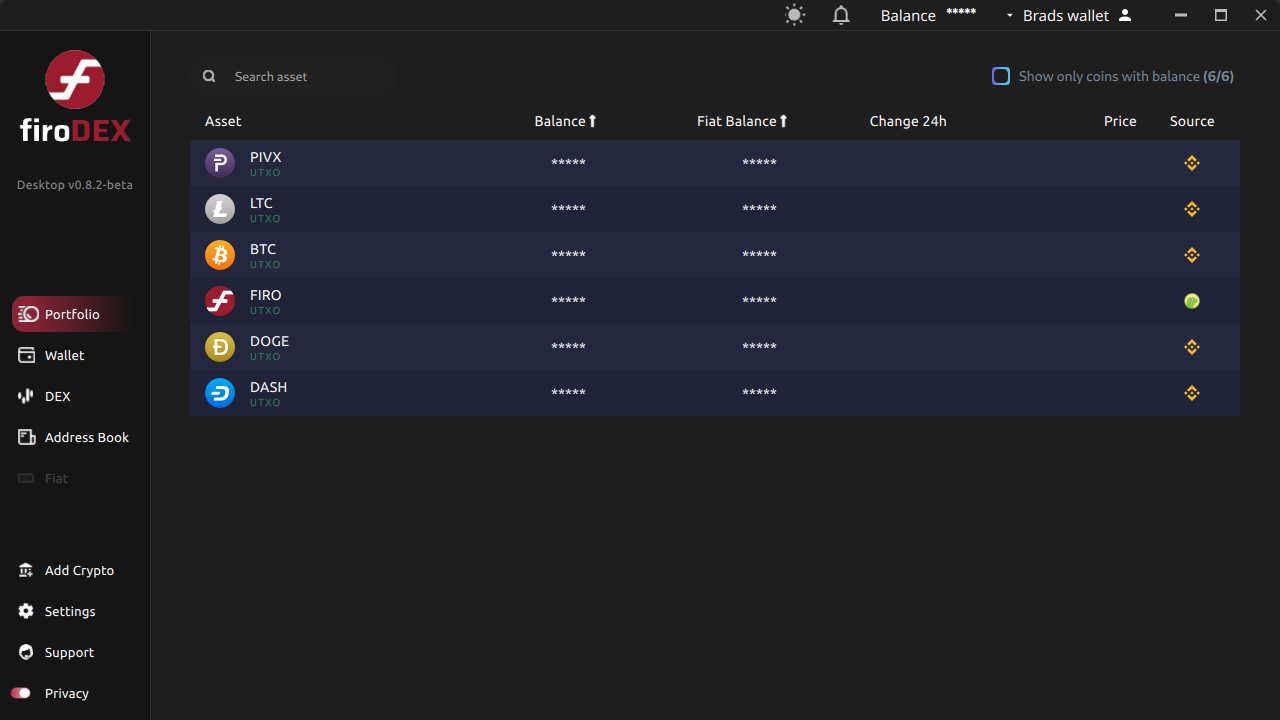
Task: Sort by the Balance column arrow
Action: coord(592,121)
